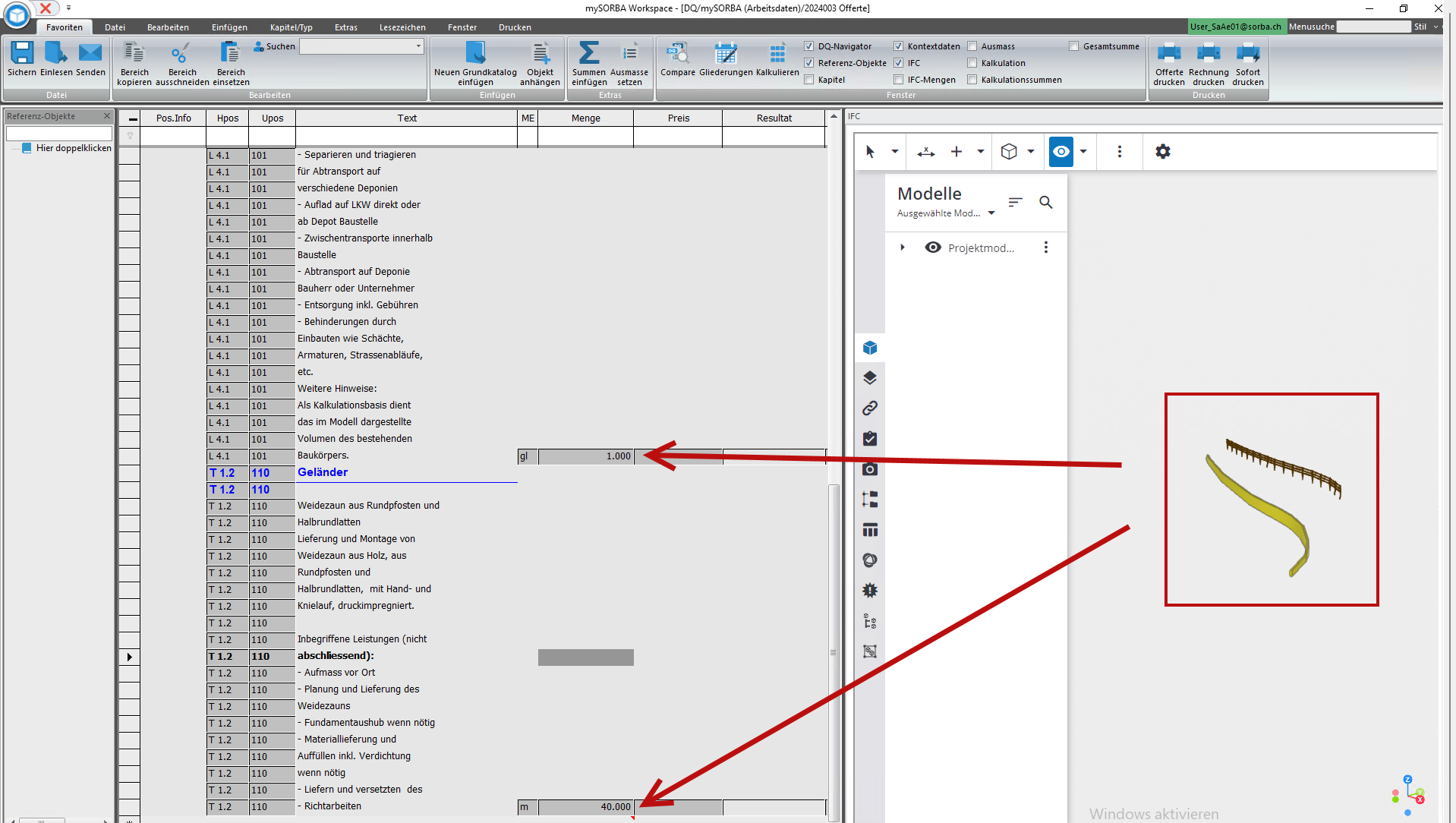The image size is (1456, 823).
Task: Open the Einfügen ribbon tab
Action: [229, 27]
